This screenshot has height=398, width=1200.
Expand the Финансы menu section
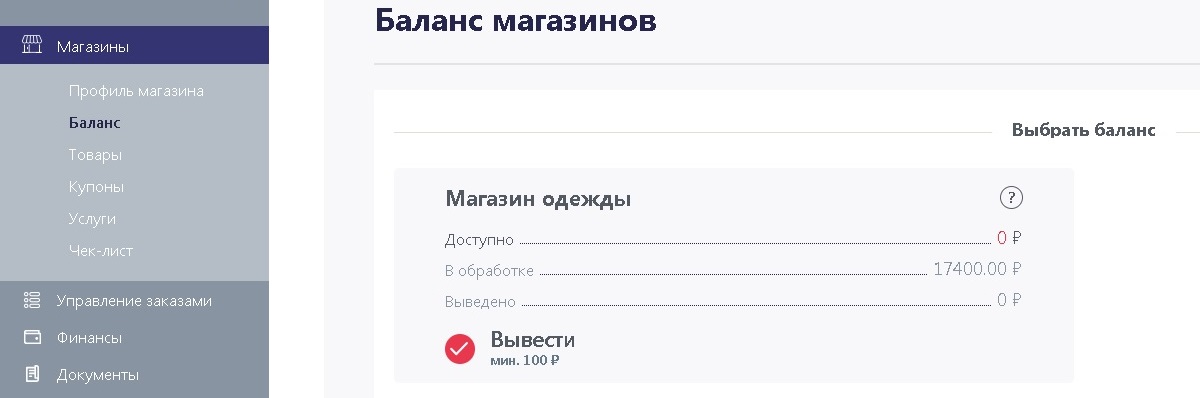pos(134,338)
